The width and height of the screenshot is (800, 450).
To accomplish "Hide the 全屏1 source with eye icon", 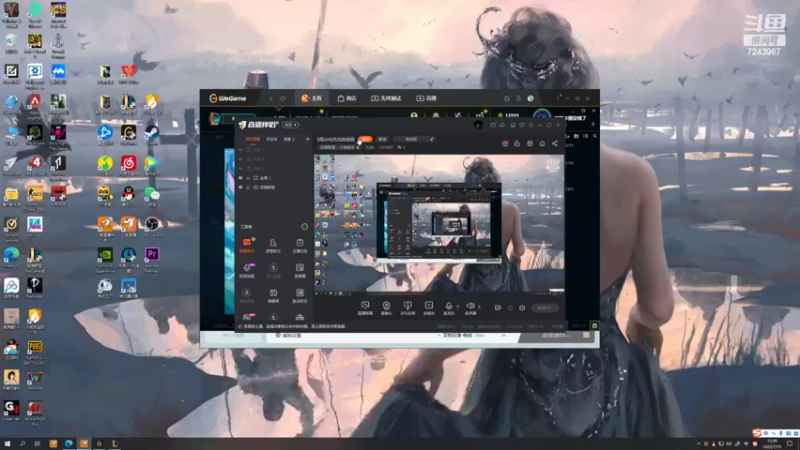I will pos(241,178).
